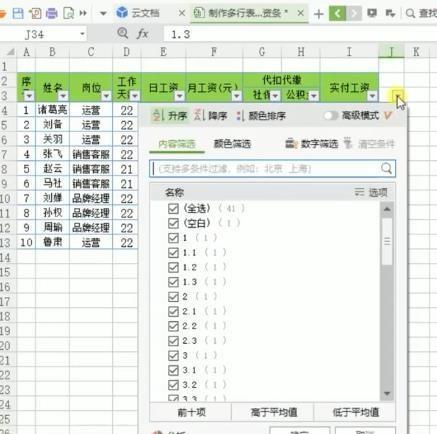
Task: Click the Print icon
Action: pyautogui.click(x=52, y=13)
